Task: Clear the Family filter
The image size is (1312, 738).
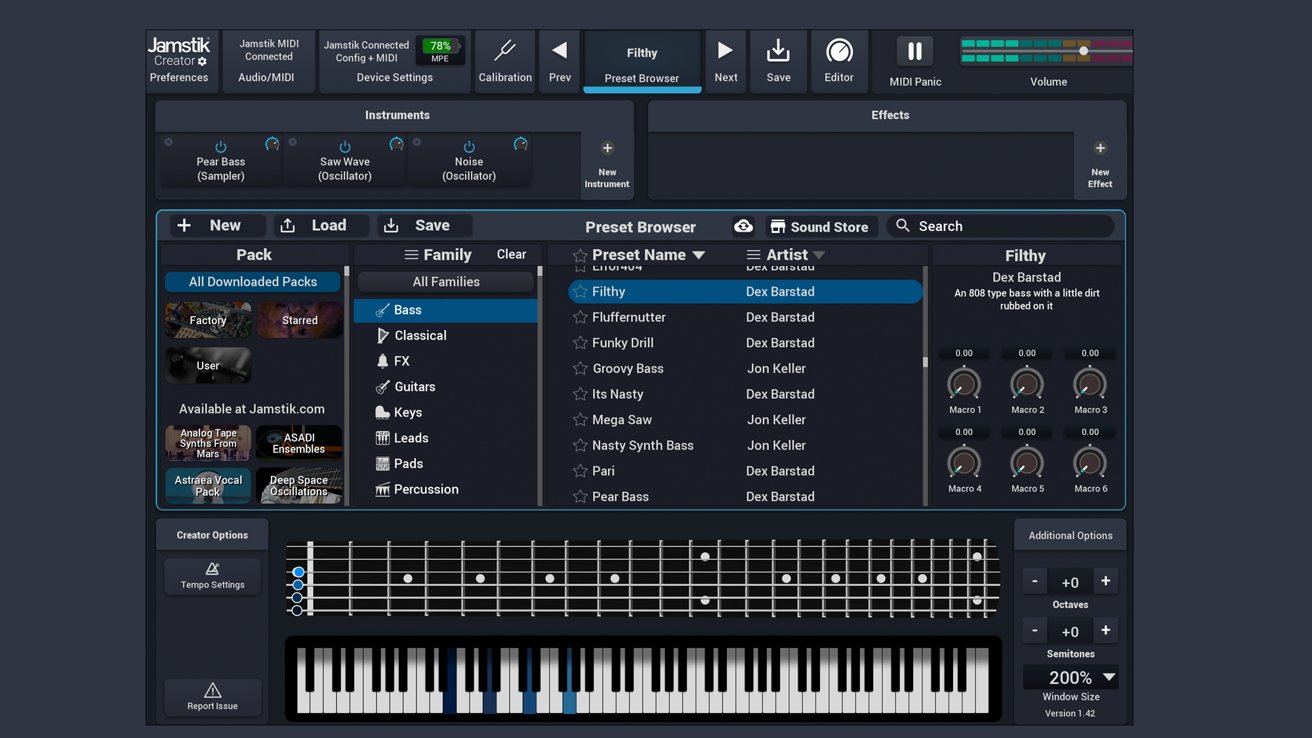Action: click(x=511, y=254)
